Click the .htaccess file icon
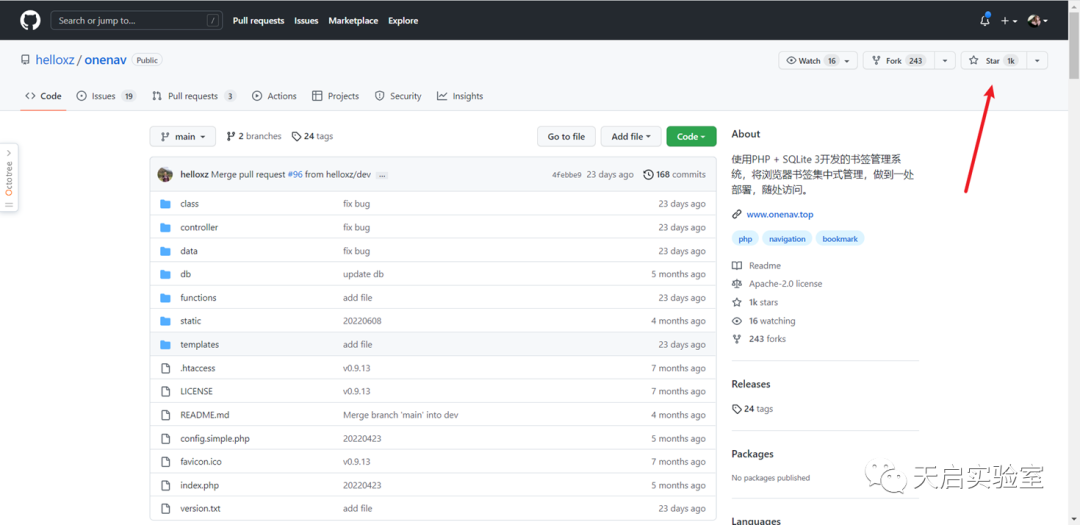Image resolution: width=1080 pixels, height=525 pixels. pyautogui.click(x=165, y=368)
